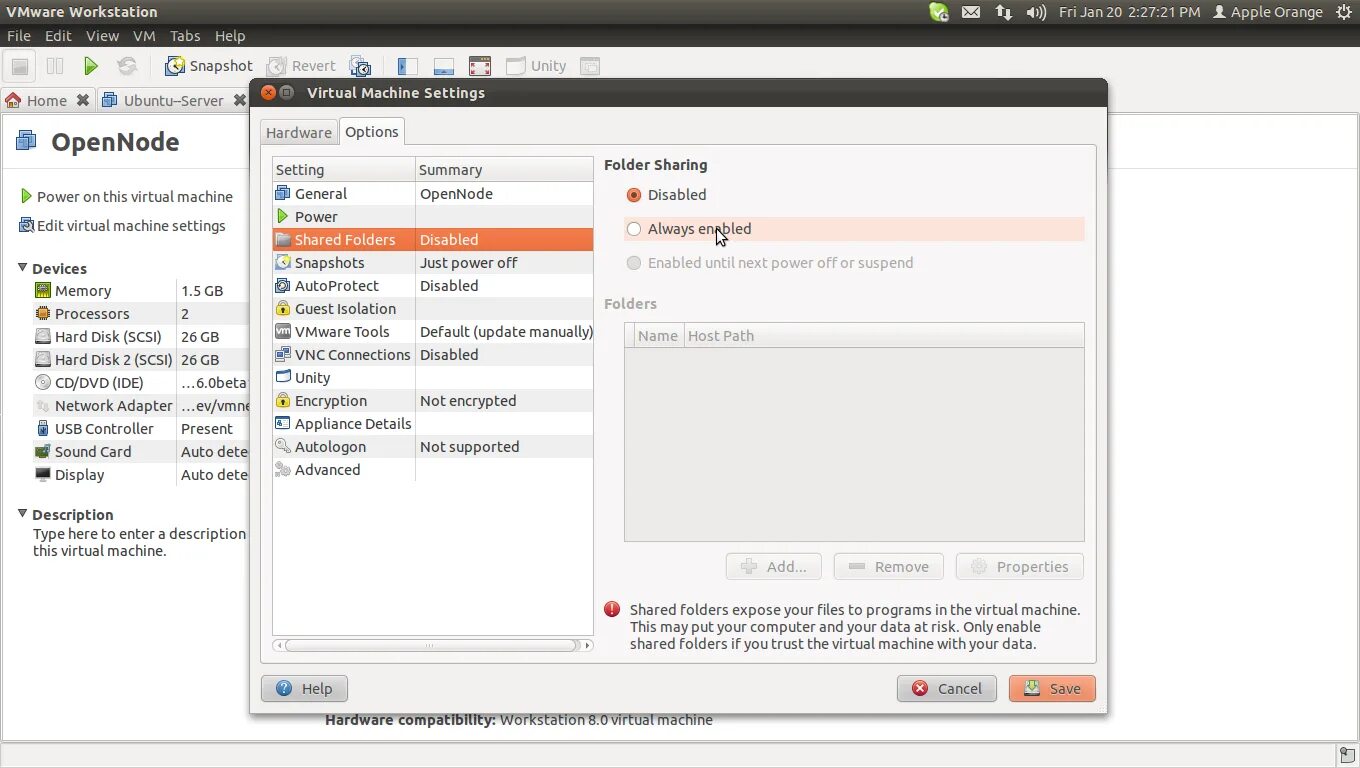
Task: Click the Help button in settings dialog
Action: [x=304, y=689]
